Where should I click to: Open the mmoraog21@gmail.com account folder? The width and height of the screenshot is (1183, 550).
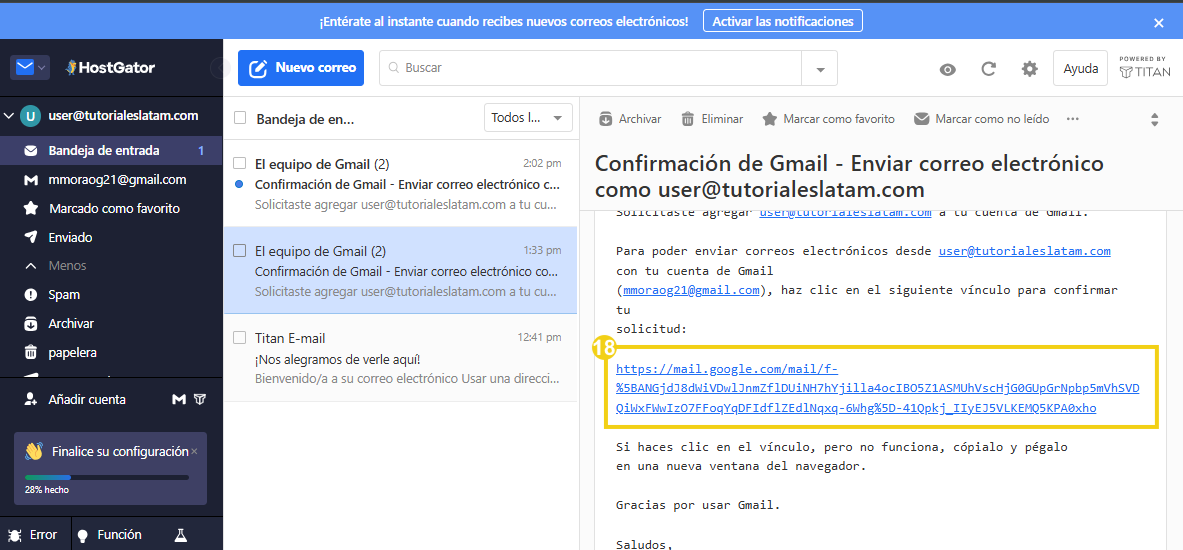[111, 180]
